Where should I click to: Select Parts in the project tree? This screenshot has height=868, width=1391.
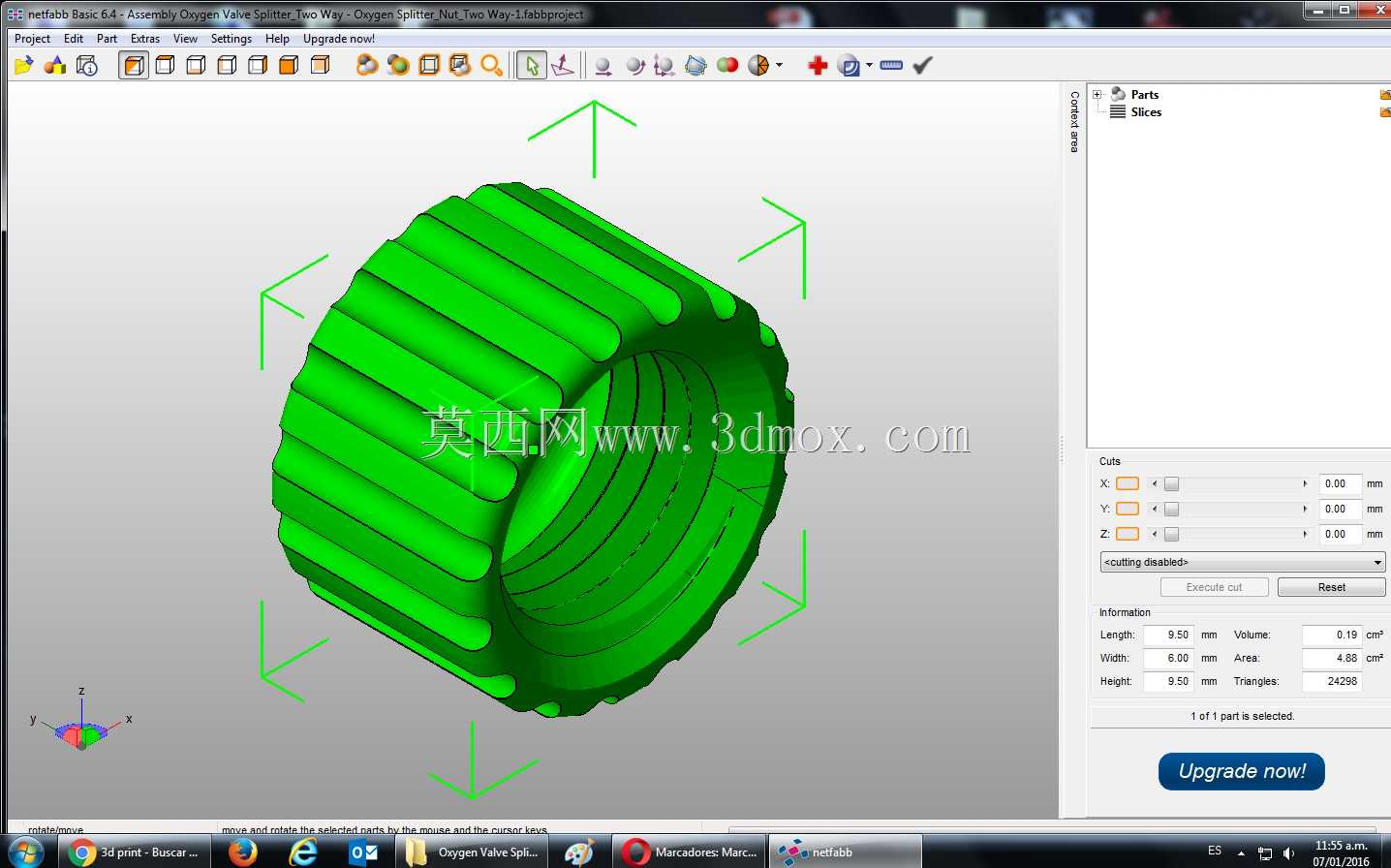click(1144, 95)
